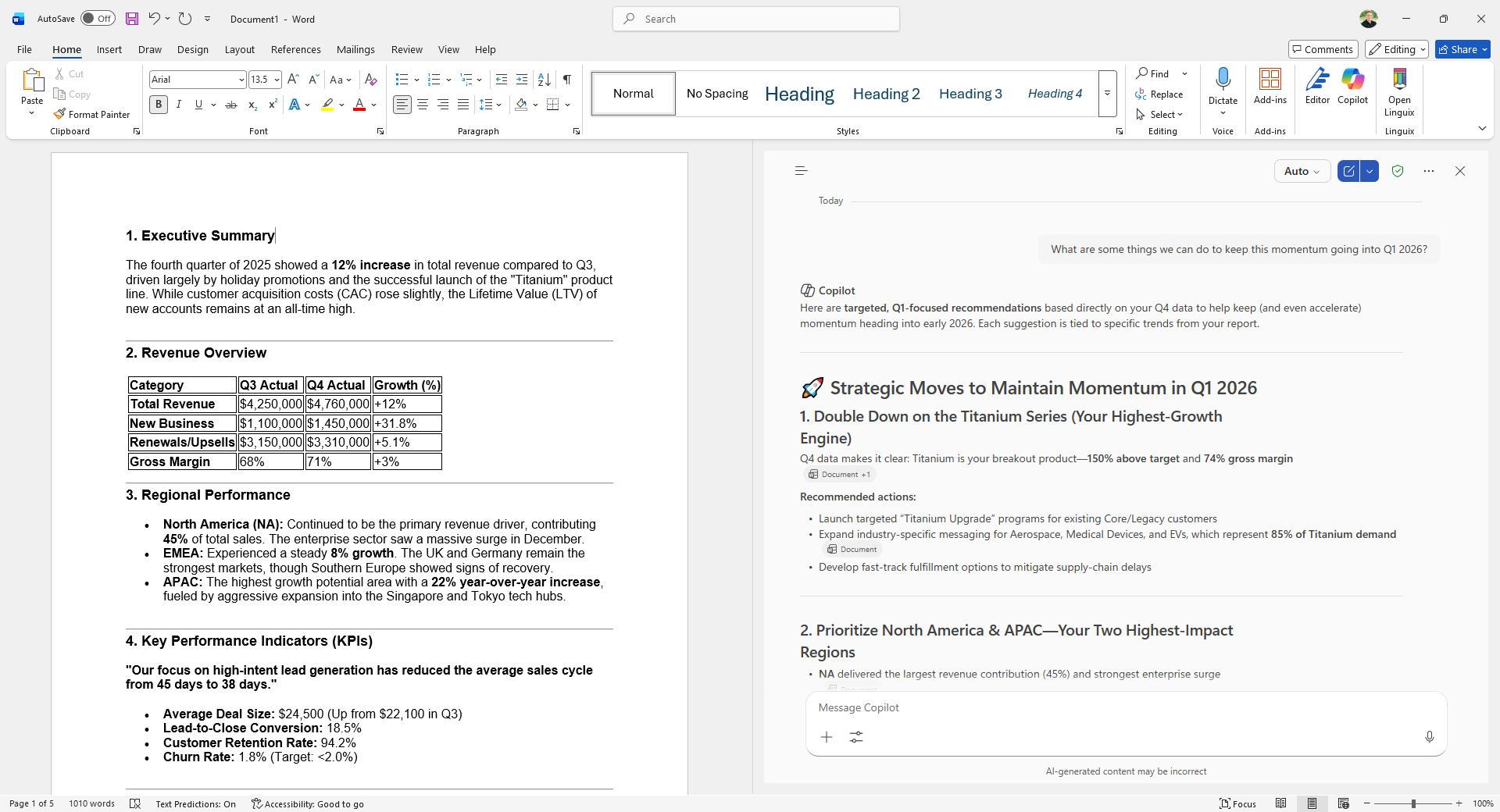
Task: Click the Share button
Action: point(1461,49)
